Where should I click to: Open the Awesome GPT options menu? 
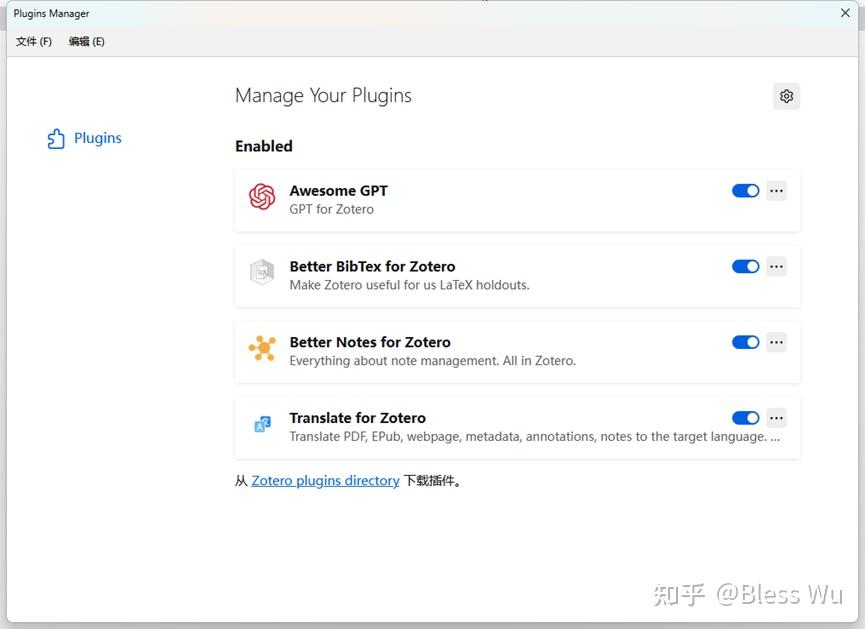pos(776,190)
